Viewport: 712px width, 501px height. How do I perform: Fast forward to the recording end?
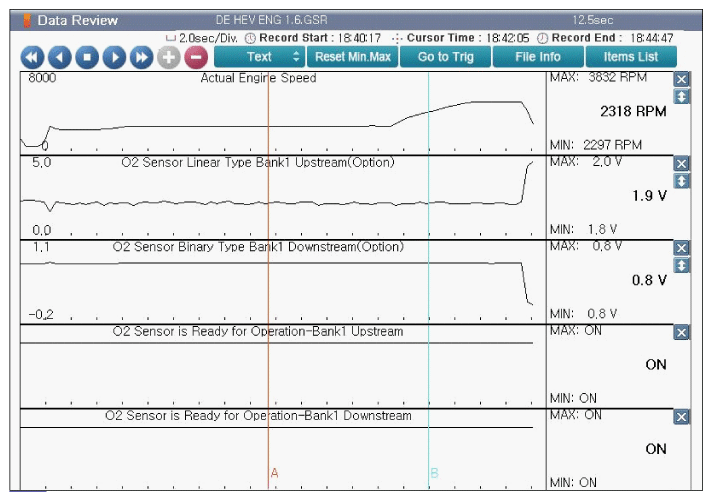(141, 57)
